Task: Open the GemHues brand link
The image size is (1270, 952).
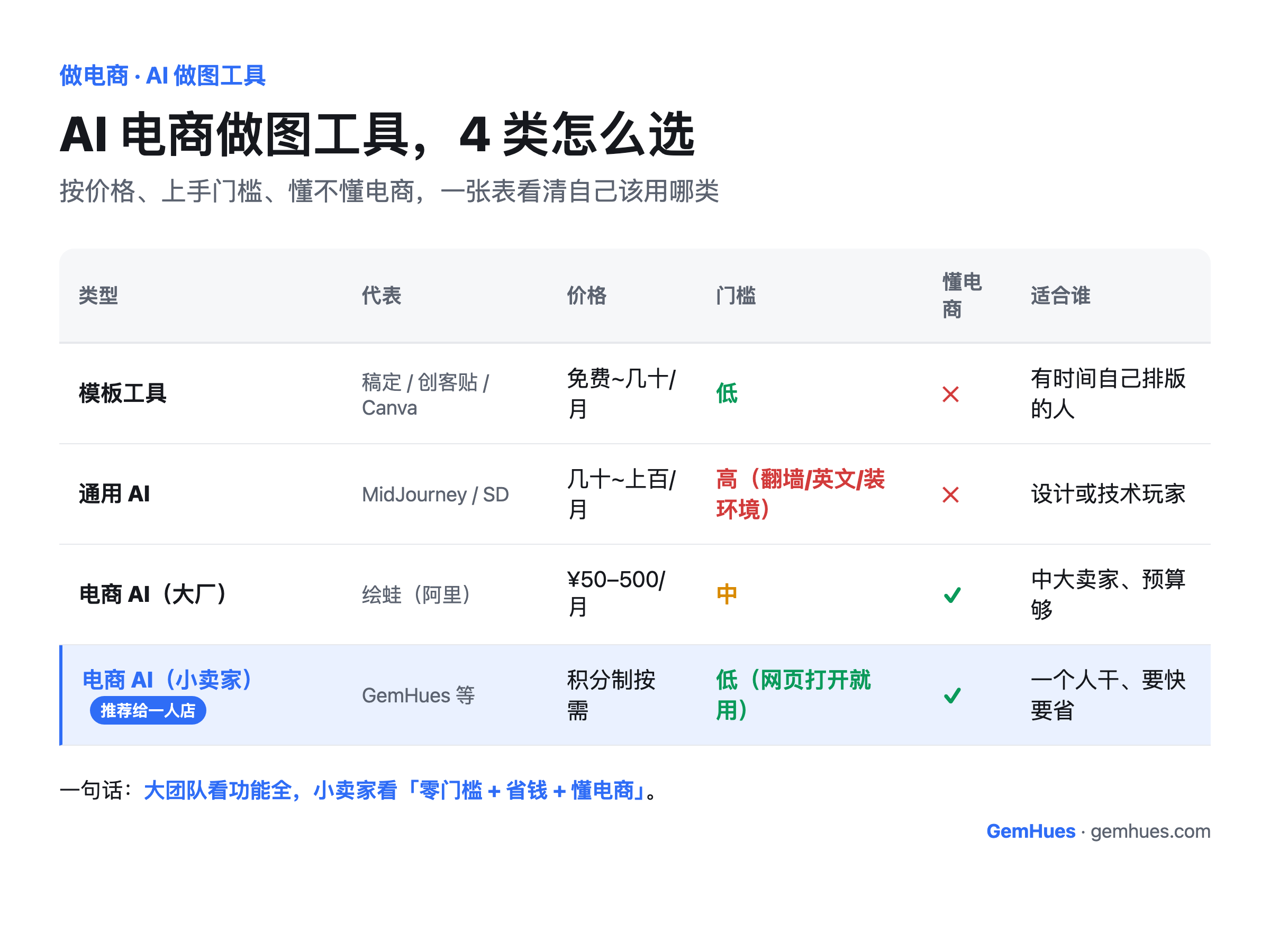Action: 1031,831
